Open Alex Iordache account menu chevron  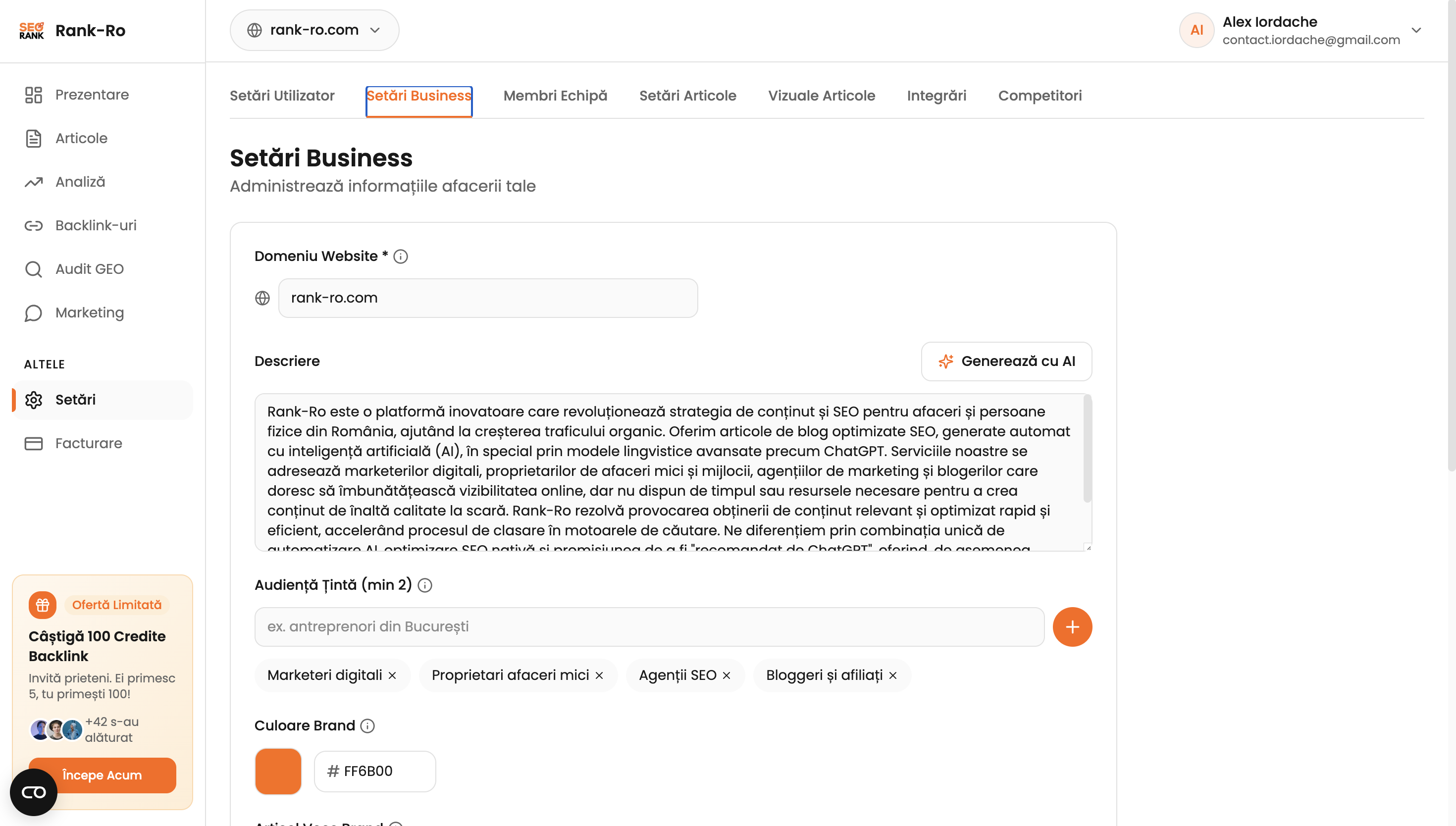point(1416,30)
